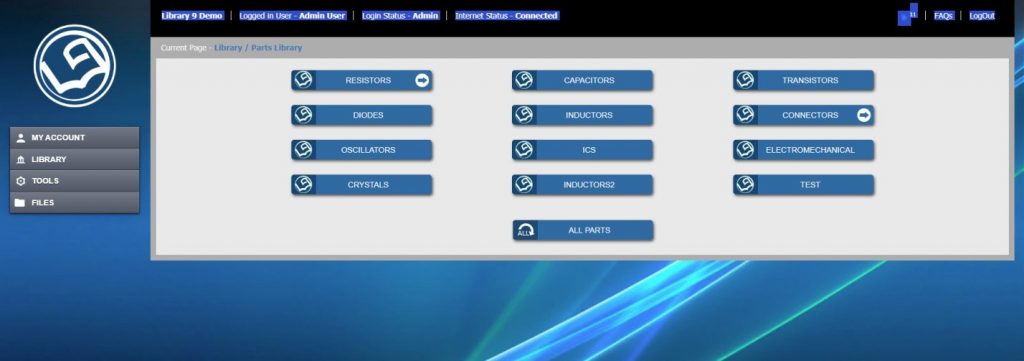Click the ALL icon on All Parts
The image size is (1024, 361).
click(525, 230)
